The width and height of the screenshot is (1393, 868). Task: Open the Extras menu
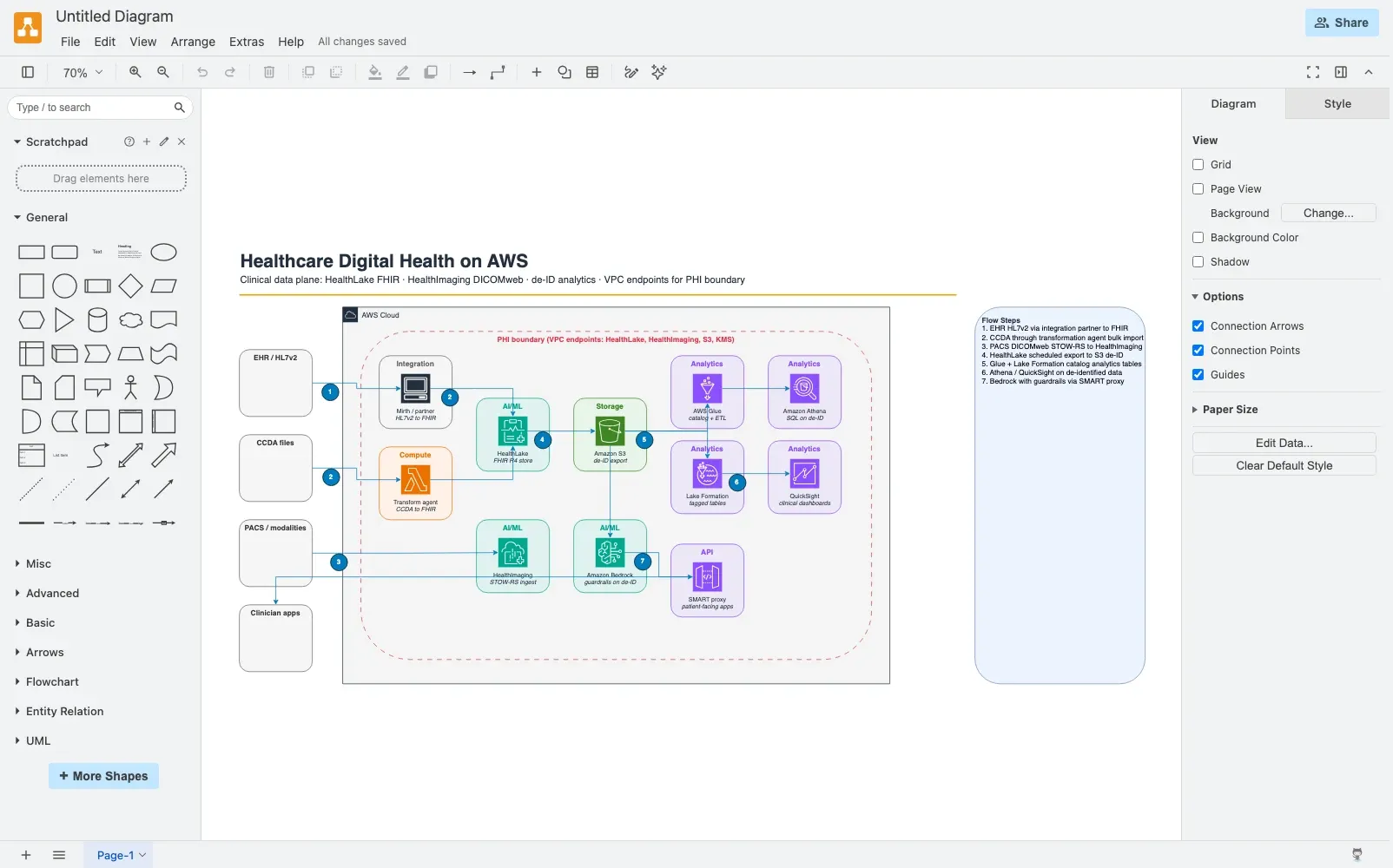click(247, 42)
